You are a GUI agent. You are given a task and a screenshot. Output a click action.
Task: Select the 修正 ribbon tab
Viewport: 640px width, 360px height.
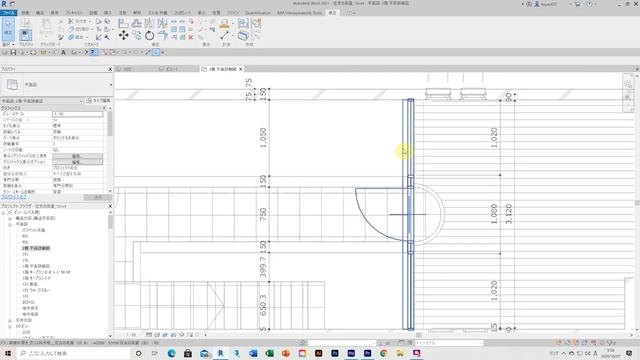pos(333,13)
